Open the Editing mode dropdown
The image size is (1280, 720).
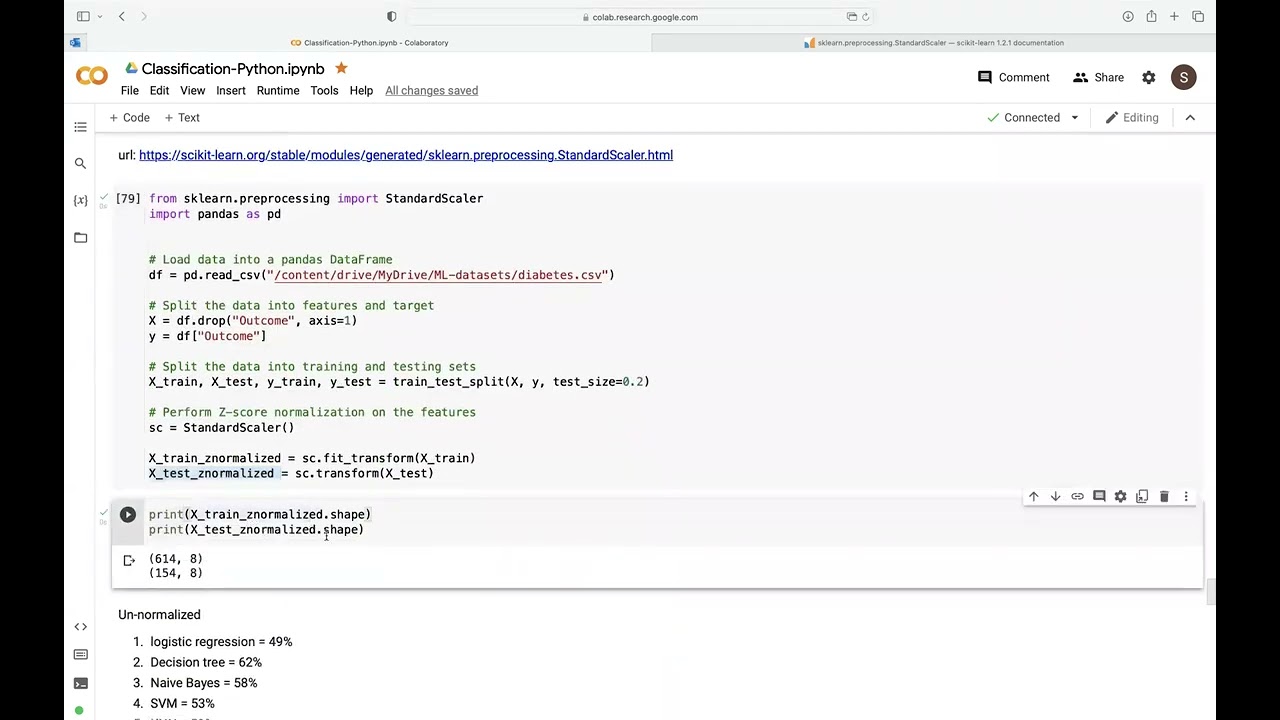(x=1132, y=118)
